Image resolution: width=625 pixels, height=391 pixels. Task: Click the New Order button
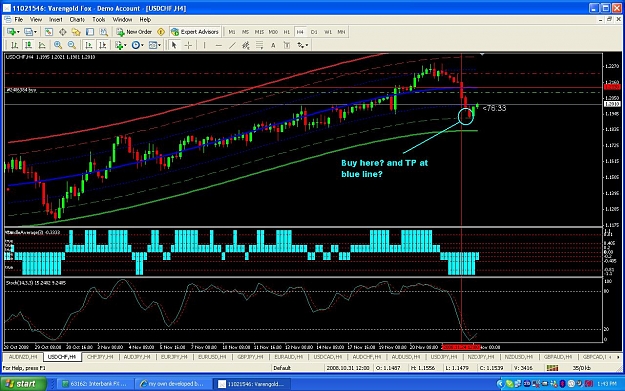(134, 32)
